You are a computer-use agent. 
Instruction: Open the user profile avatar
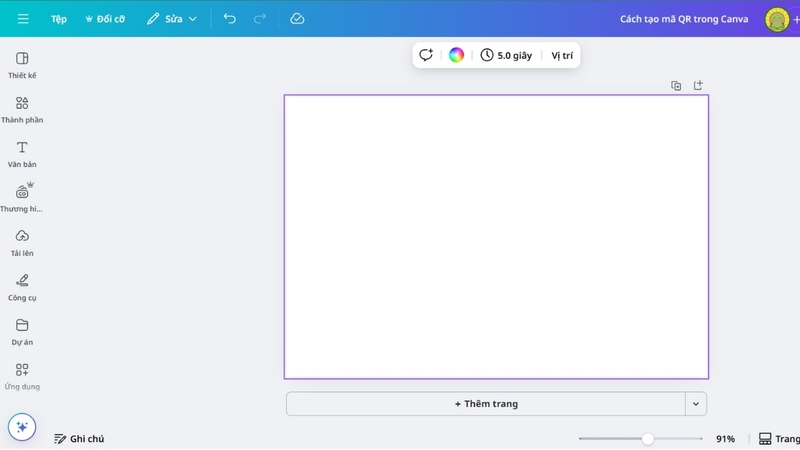(777, 19)
